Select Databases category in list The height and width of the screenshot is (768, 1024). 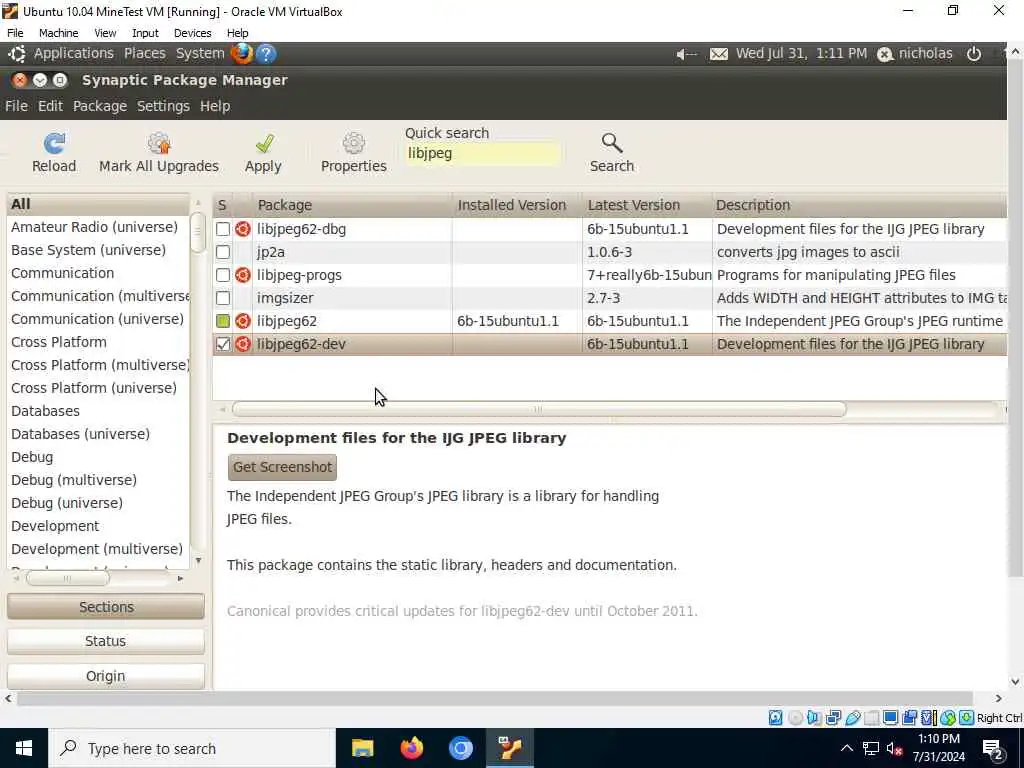[45, 411]
